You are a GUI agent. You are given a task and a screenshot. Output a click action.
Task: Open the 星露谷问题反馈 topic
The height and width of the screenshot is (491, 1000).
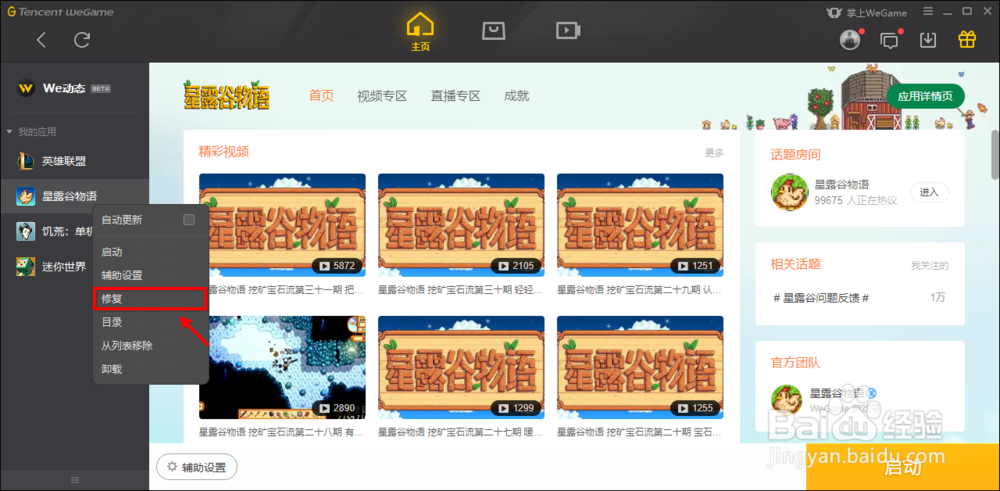(821, 297)
